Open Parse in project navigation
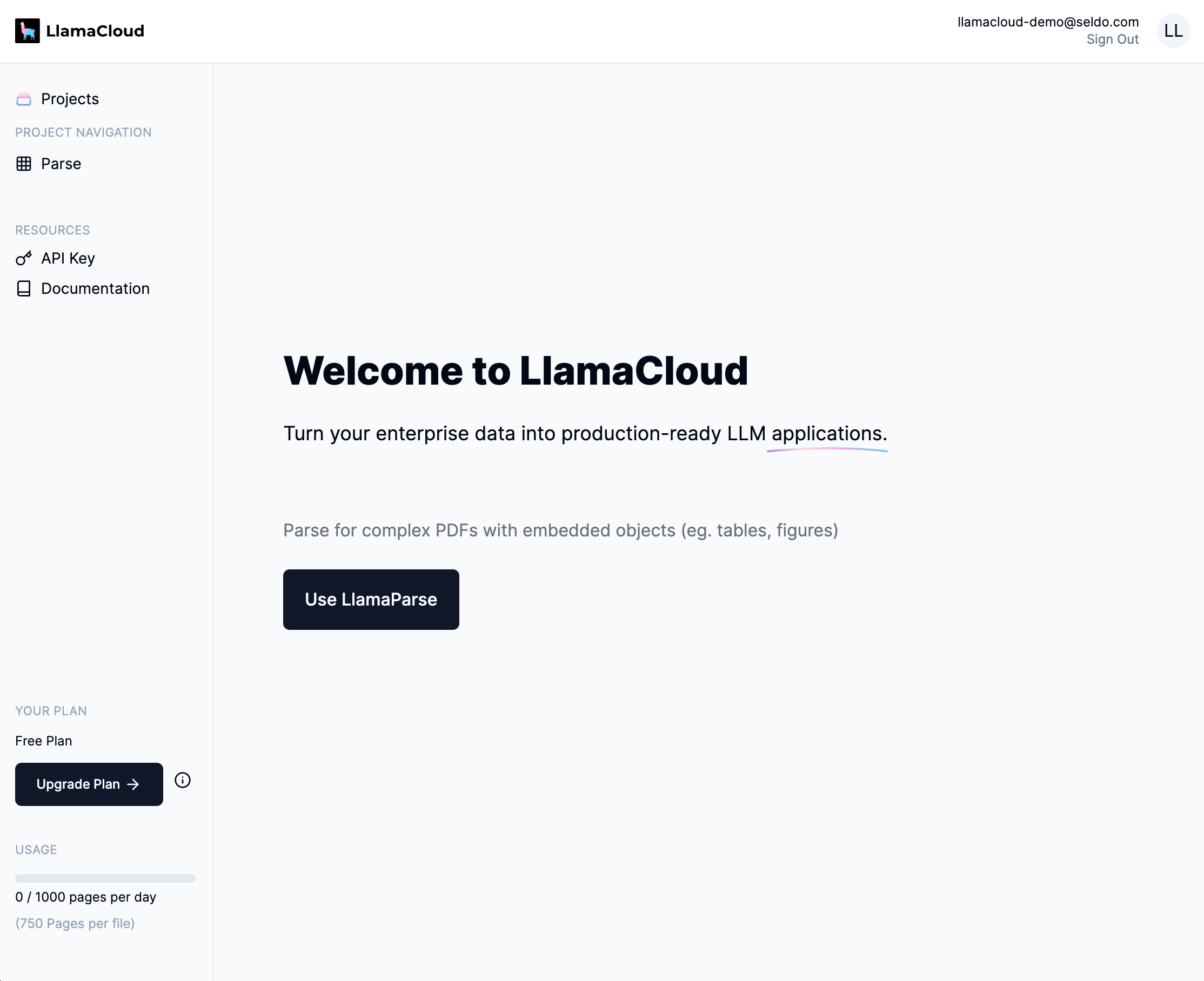1204x981 pixels. (61, 164)
